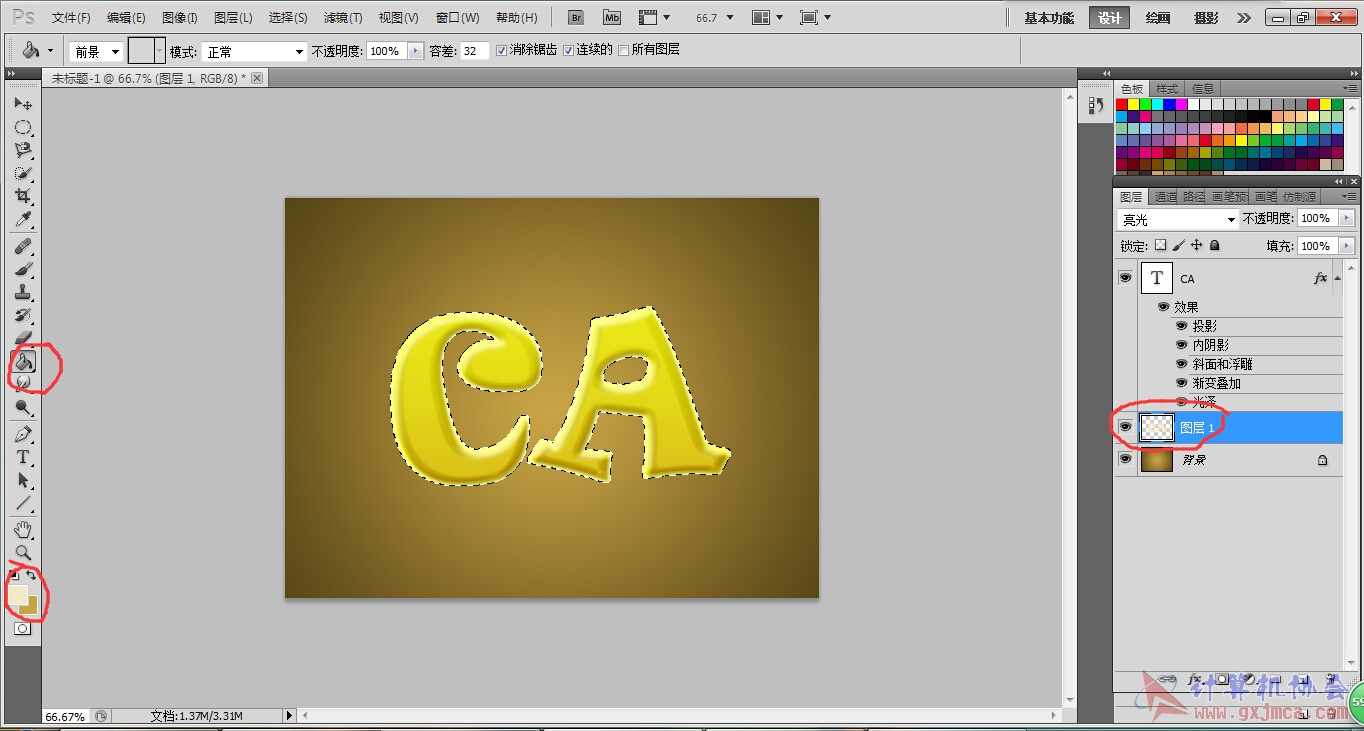Expand the fill source dropdown (前景)

point(96,51)
